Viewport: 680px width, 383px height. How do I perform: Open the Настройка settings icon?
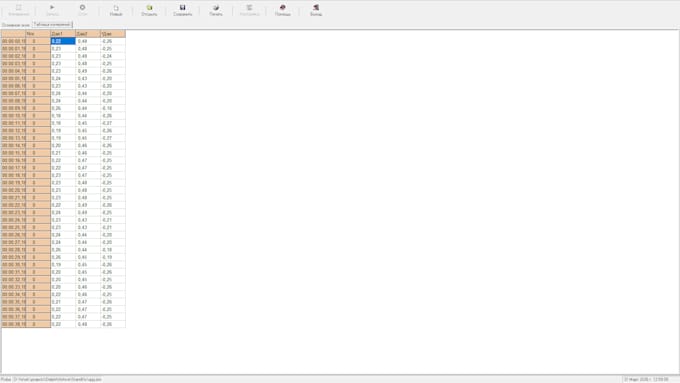[x=249, y=10]
